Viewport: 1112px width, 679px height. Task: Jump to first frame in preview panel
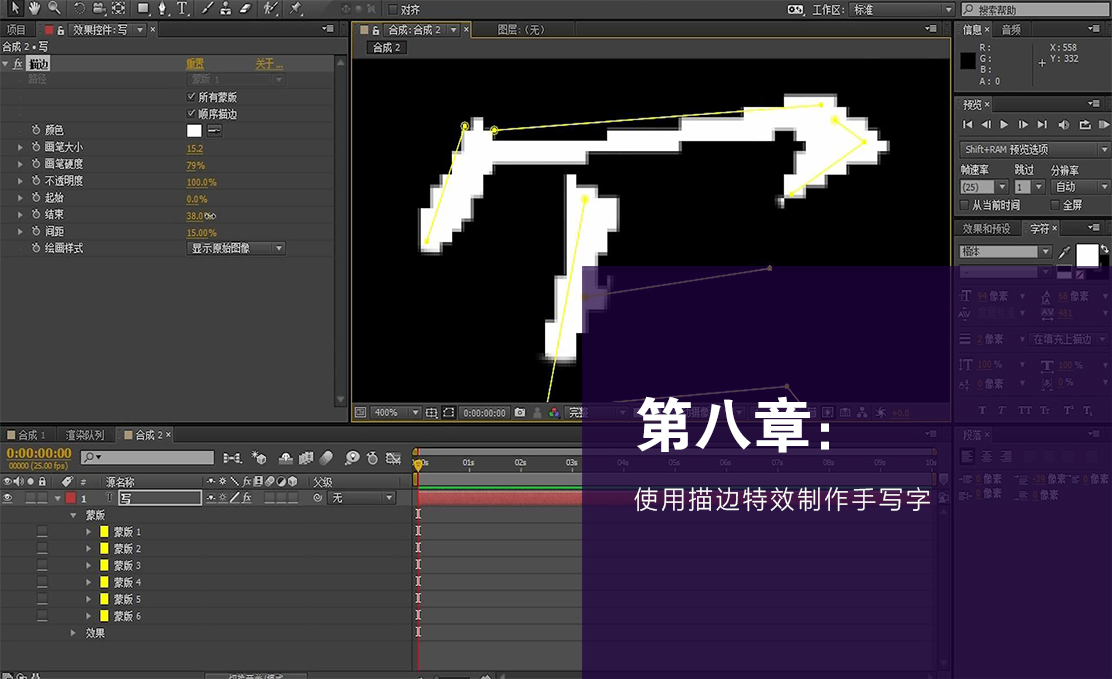coord(967,125)
